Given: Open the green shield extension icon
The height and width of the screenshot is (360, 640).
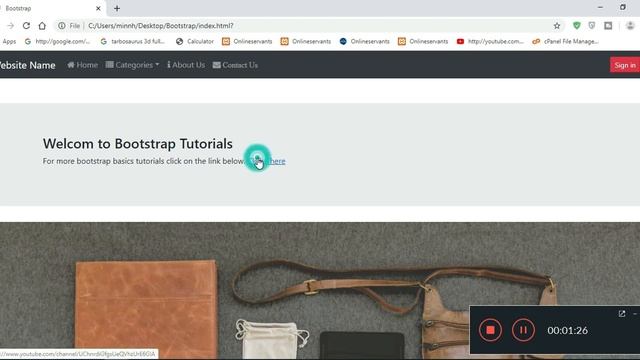Looking at the screenshot, I should tap(576, 26).
